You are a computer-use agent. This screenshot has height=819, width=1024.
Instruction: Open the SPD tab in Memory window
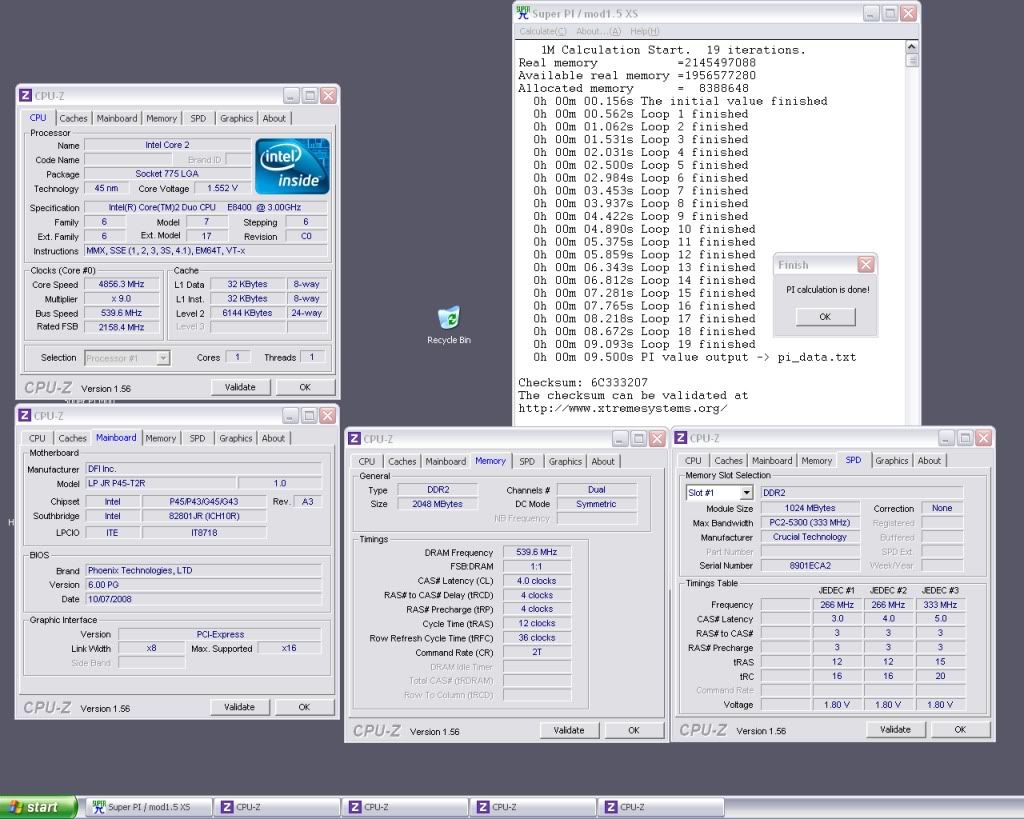coord(526,461)
